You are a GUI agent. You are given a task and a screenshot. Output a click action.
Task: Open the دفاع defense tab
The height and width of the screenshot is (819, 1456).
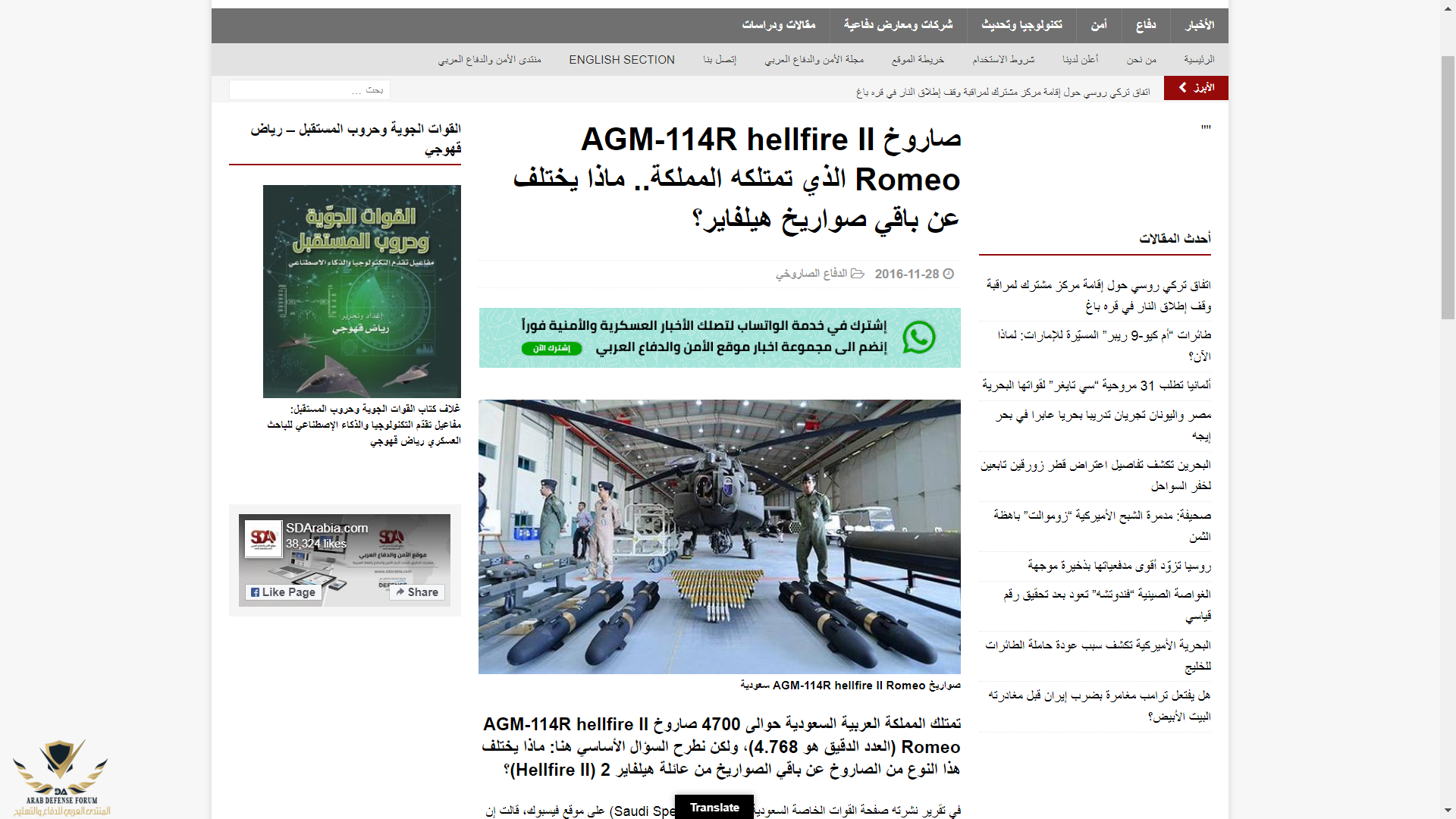click(x=1145, y=25)
